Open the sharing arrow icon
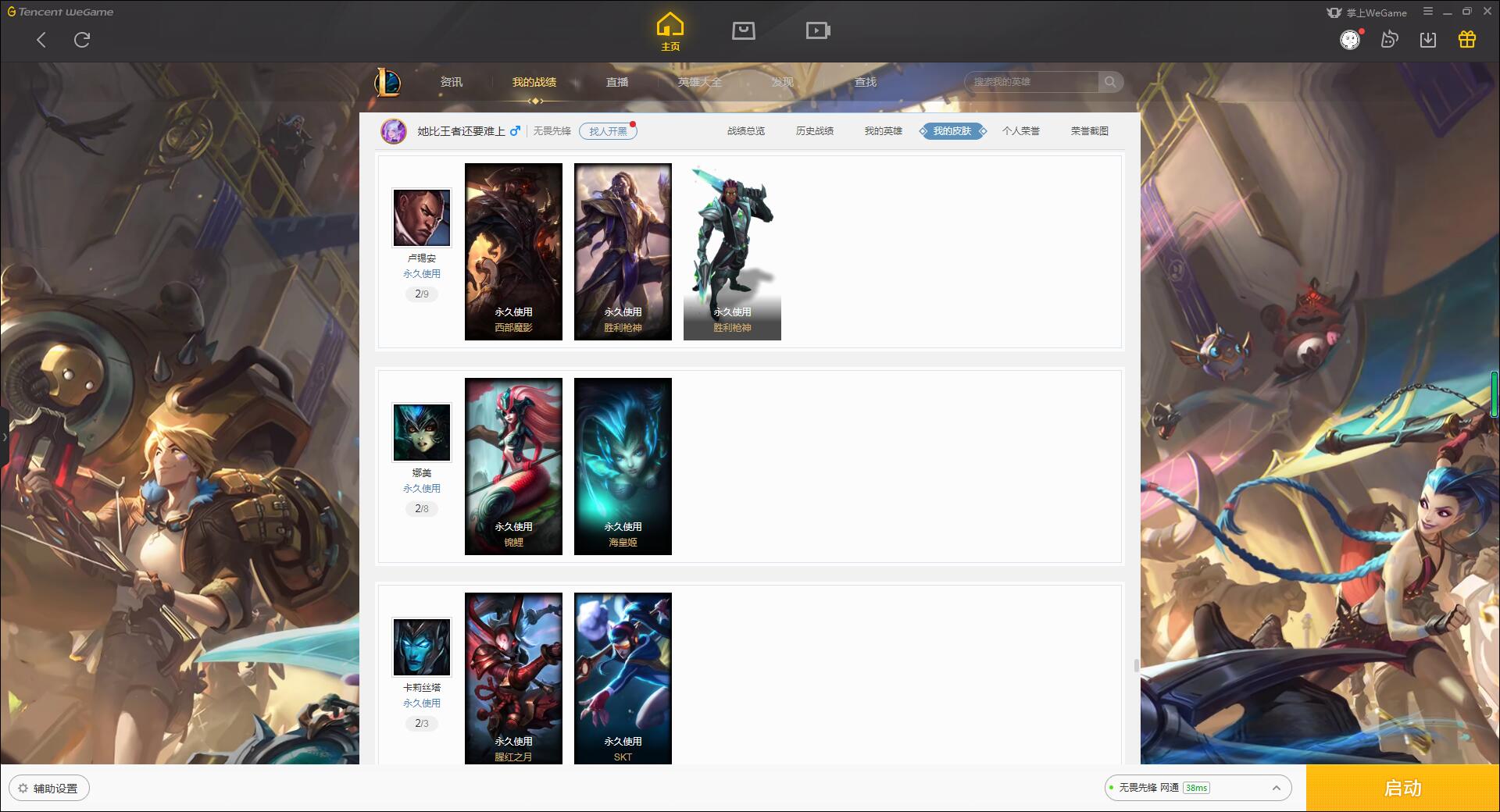This screenshot has height=812, width=1500. pos(1389,39)
